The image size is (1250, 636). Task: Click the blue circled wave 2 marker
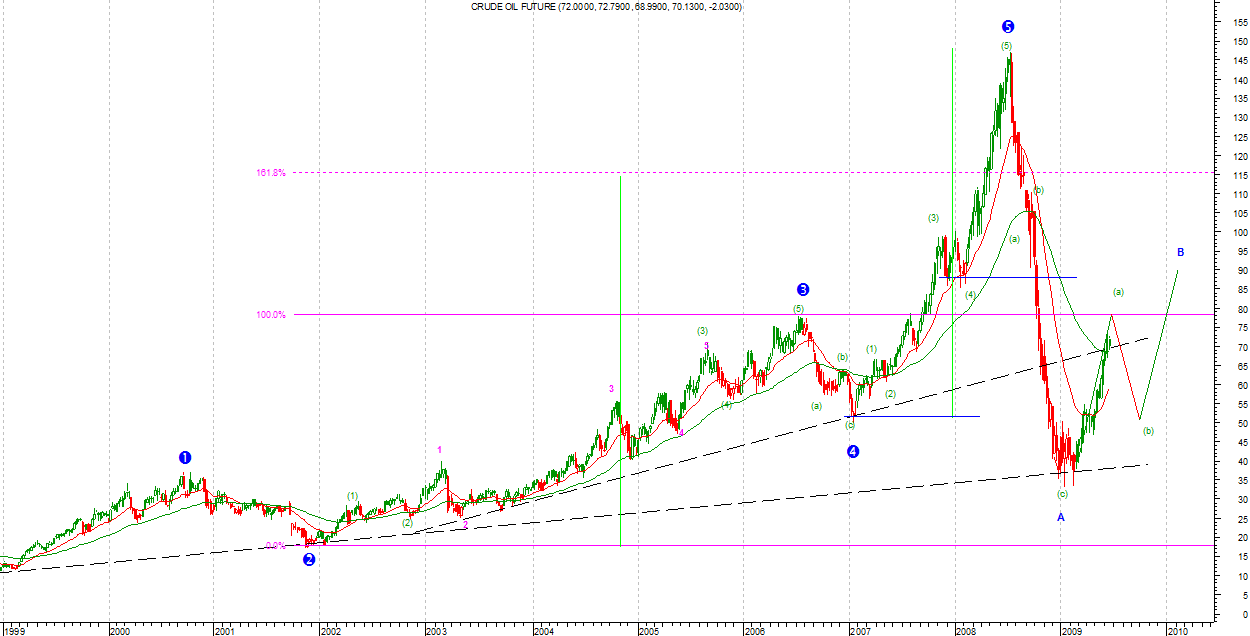coord(309,559)
